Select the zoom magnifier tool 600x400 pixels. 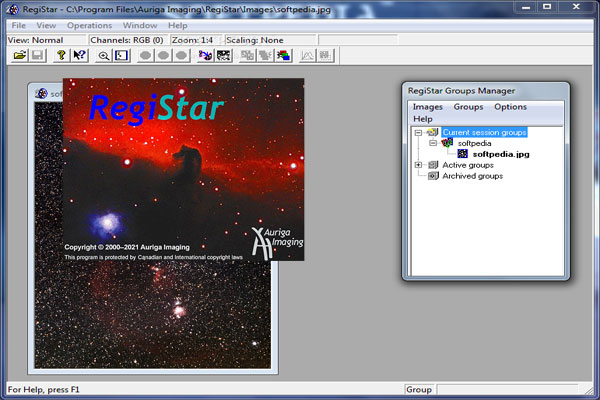103,56
